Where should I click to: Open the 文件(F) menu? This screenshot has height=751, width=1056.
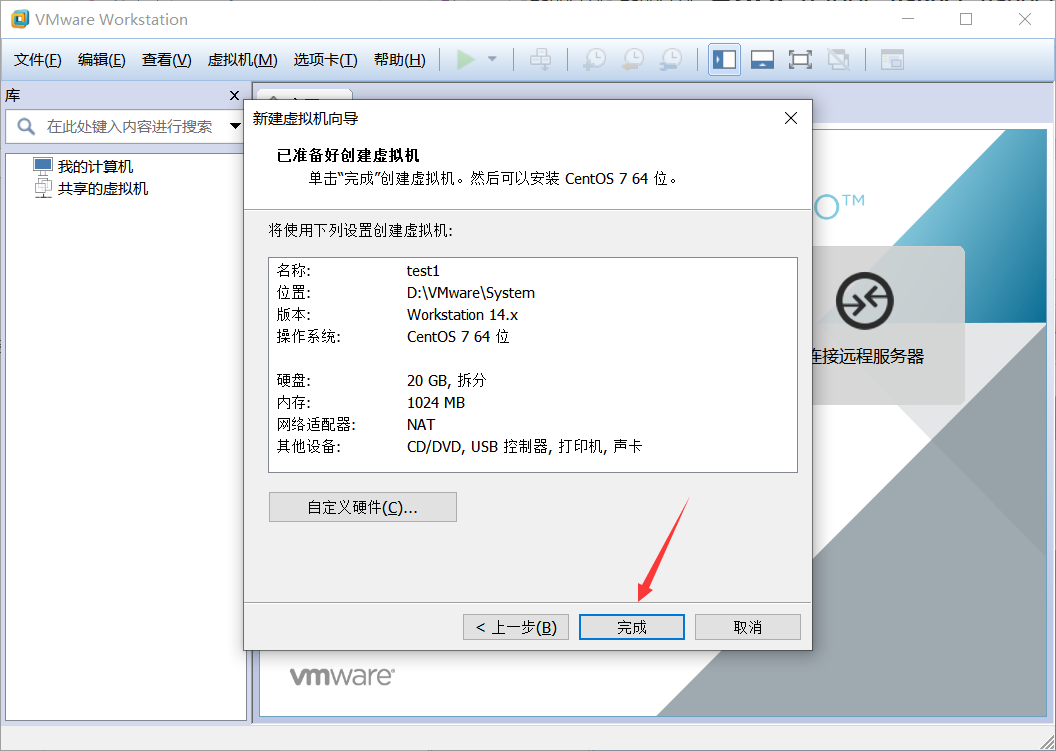[38, 60]
